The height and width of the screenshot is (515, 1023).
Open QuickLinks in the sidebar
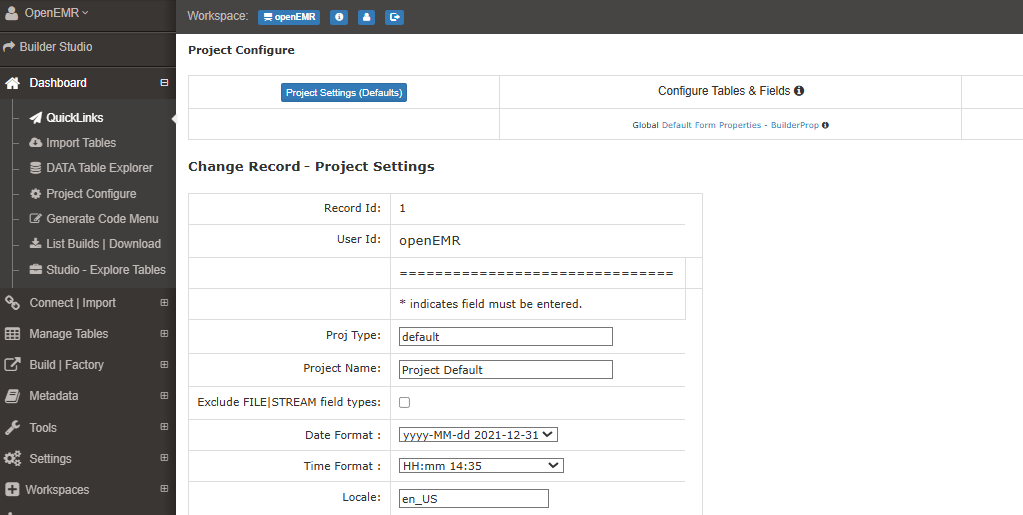[74, 118]
